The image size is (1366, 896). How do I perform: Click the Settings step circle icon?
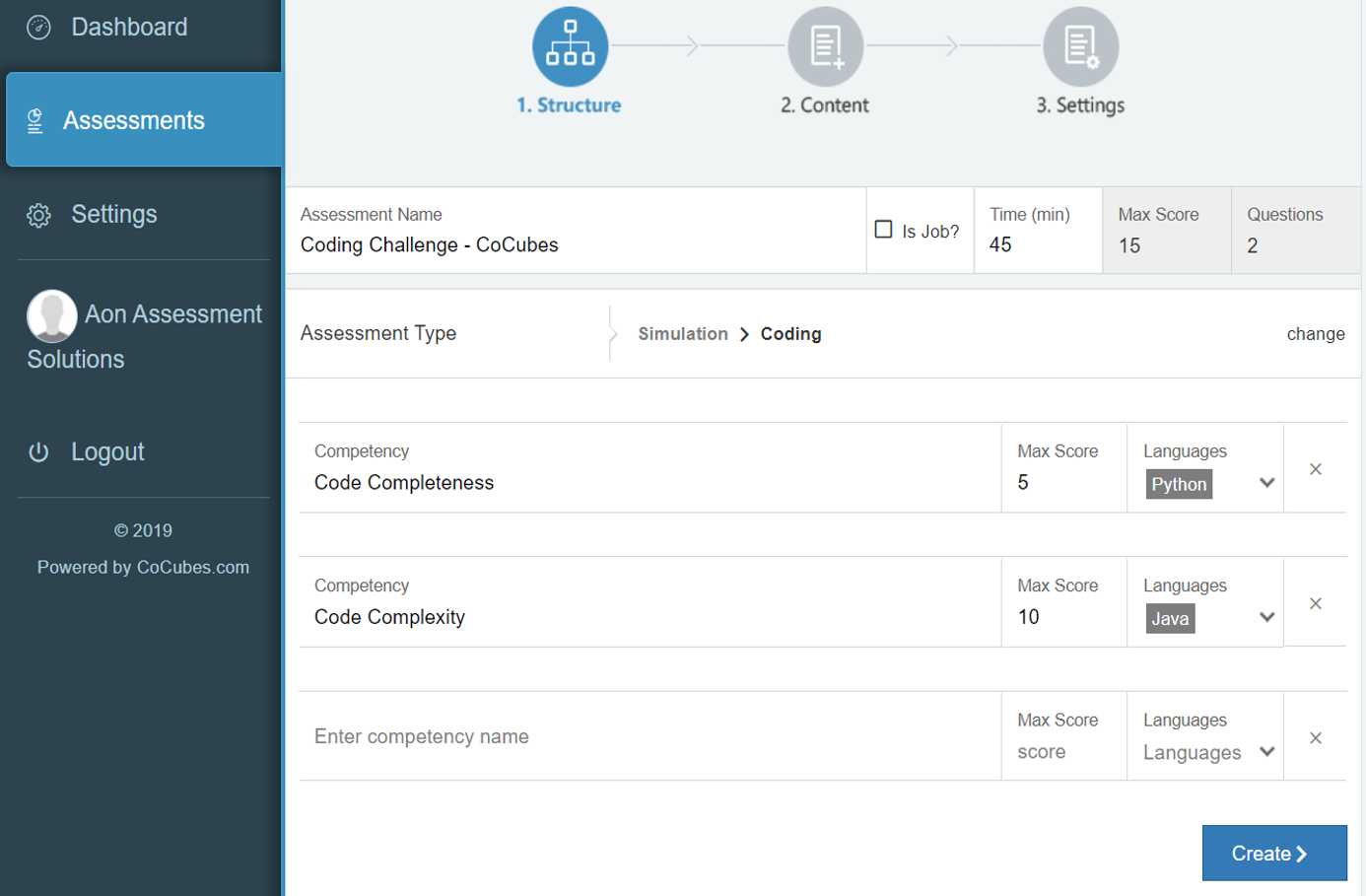click(x=1081, y=46)
